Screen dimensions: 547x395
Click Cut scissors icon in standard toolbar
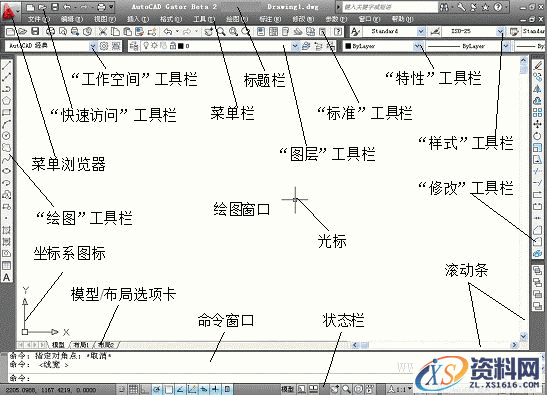(x=103, y=32)
